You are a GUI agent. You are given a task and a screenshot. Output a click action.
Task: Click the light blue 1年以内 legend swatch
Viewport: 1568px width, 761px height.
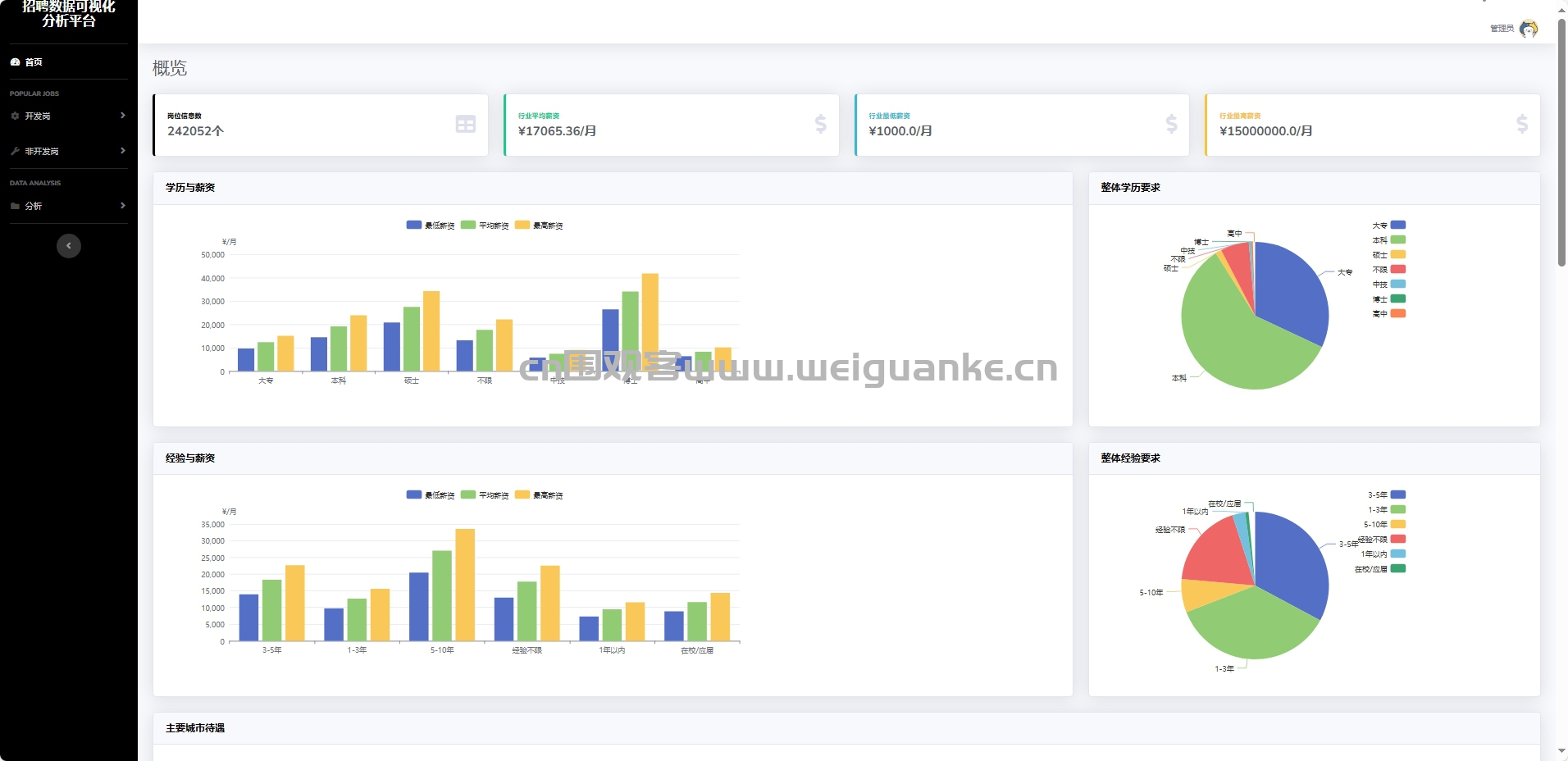pyautogui.click(x=1398, y=554)
